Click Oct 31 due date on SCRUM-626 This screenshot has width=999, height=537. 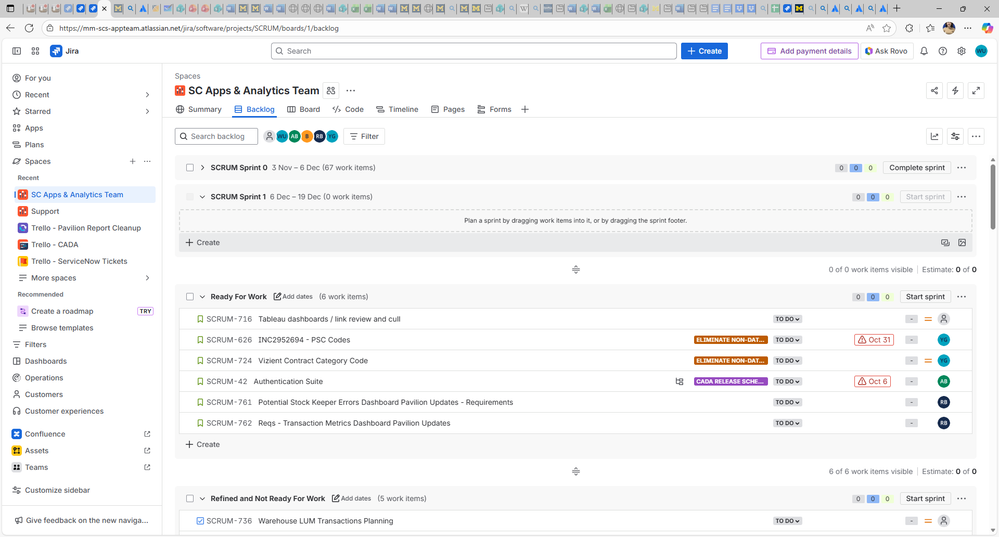point(873,340)
